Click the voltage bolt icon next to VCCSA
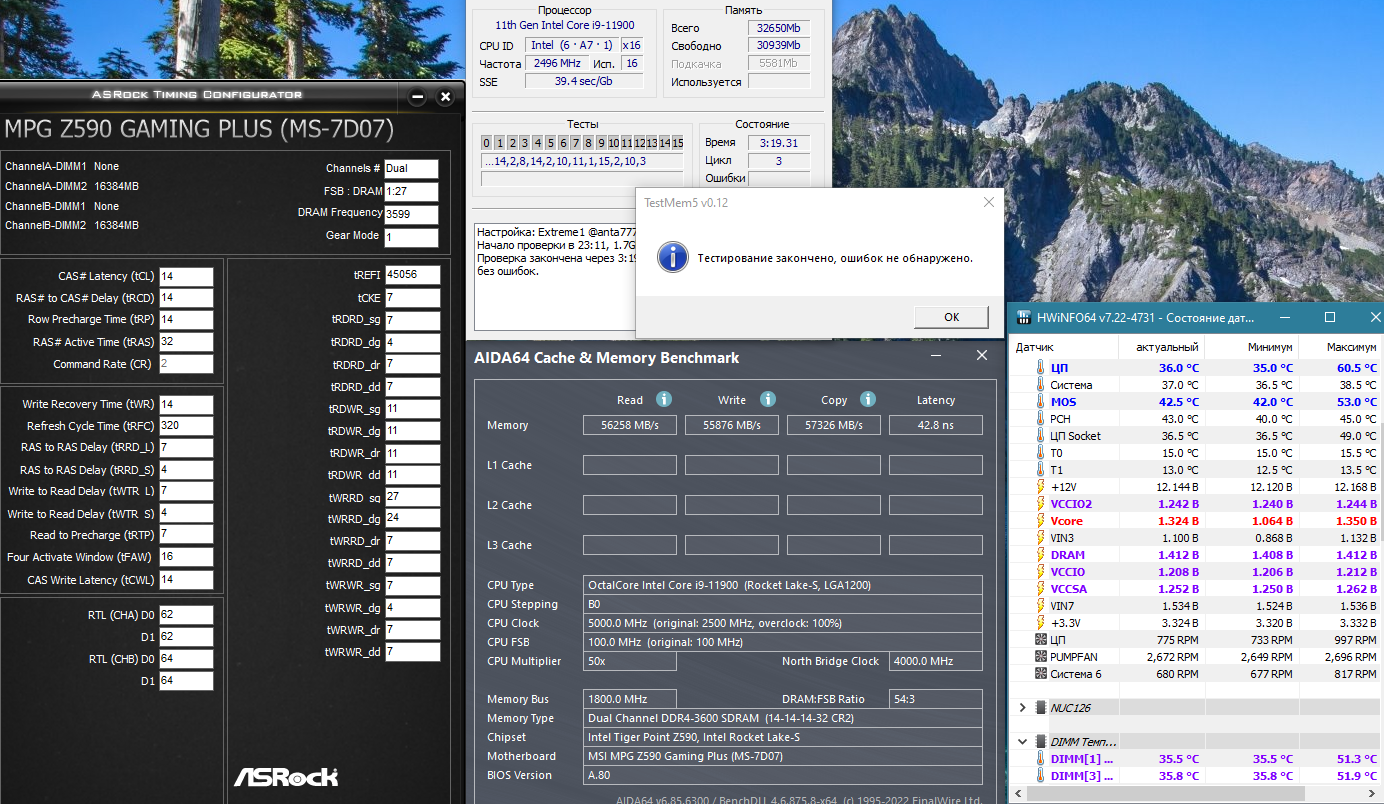The width and height of the screenshot is (1384, 804). click(1040, 589)
